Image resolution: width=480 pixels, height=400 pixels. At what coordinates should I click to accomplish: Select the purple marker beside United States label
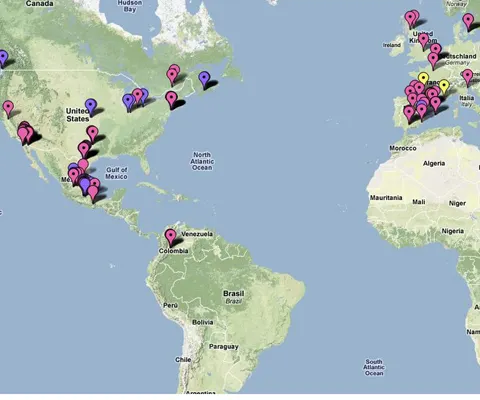point(91,106)
